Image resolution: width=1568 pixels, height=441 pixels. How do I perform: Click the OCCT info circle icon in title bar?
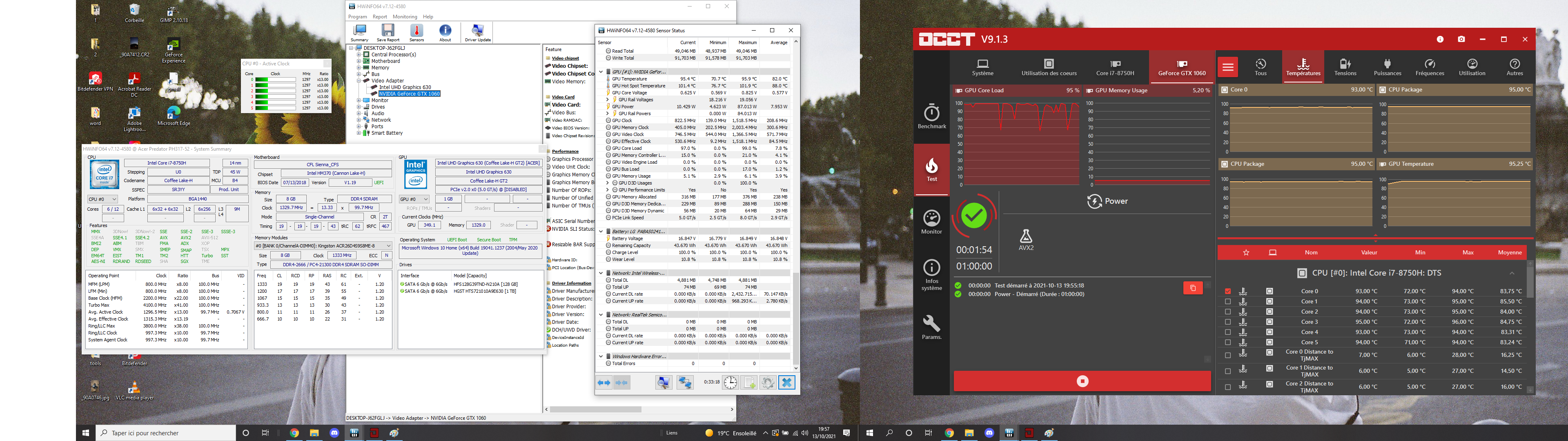click(x=1440, y=39)
